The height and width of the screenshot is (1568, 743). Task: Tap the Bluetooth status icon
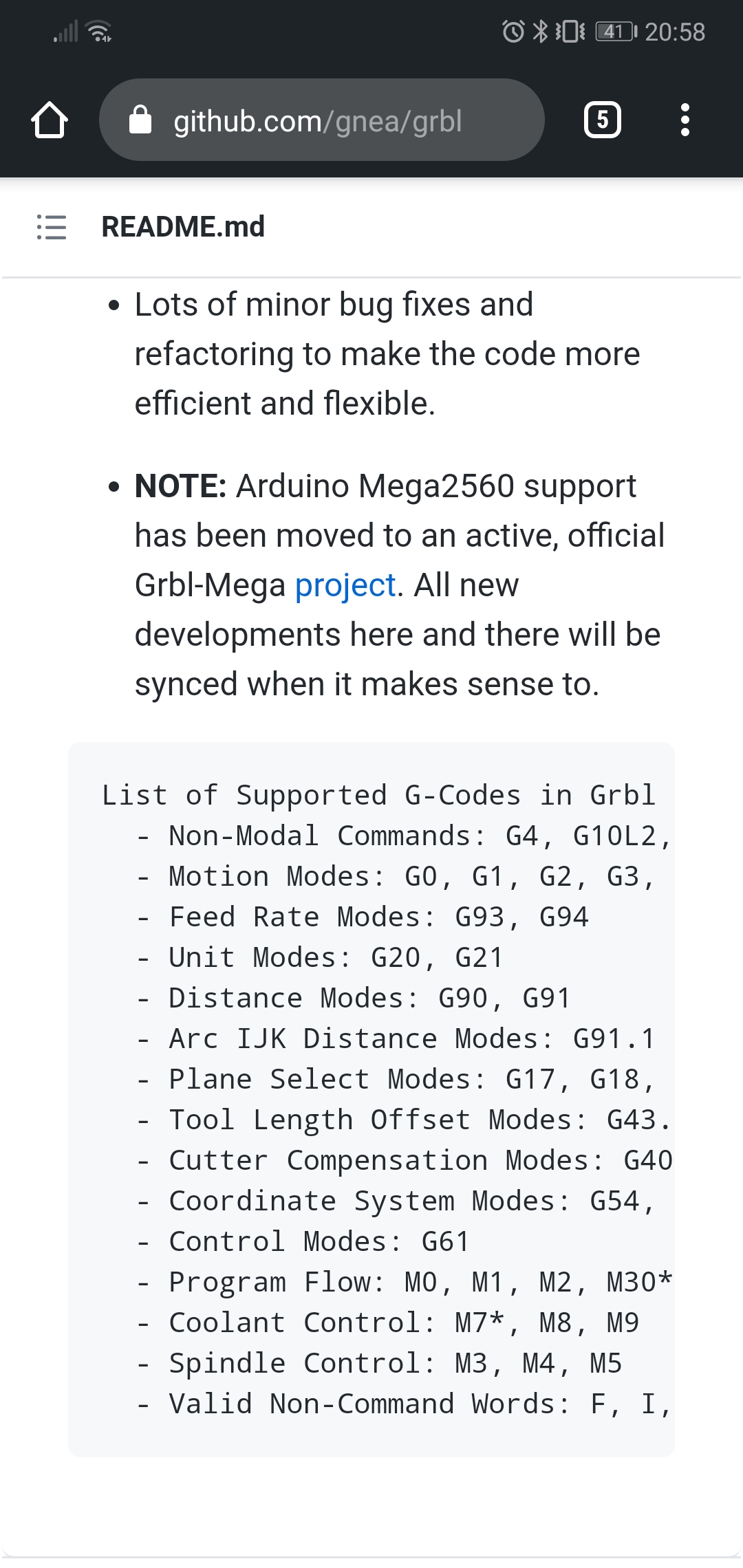(541, 32)
